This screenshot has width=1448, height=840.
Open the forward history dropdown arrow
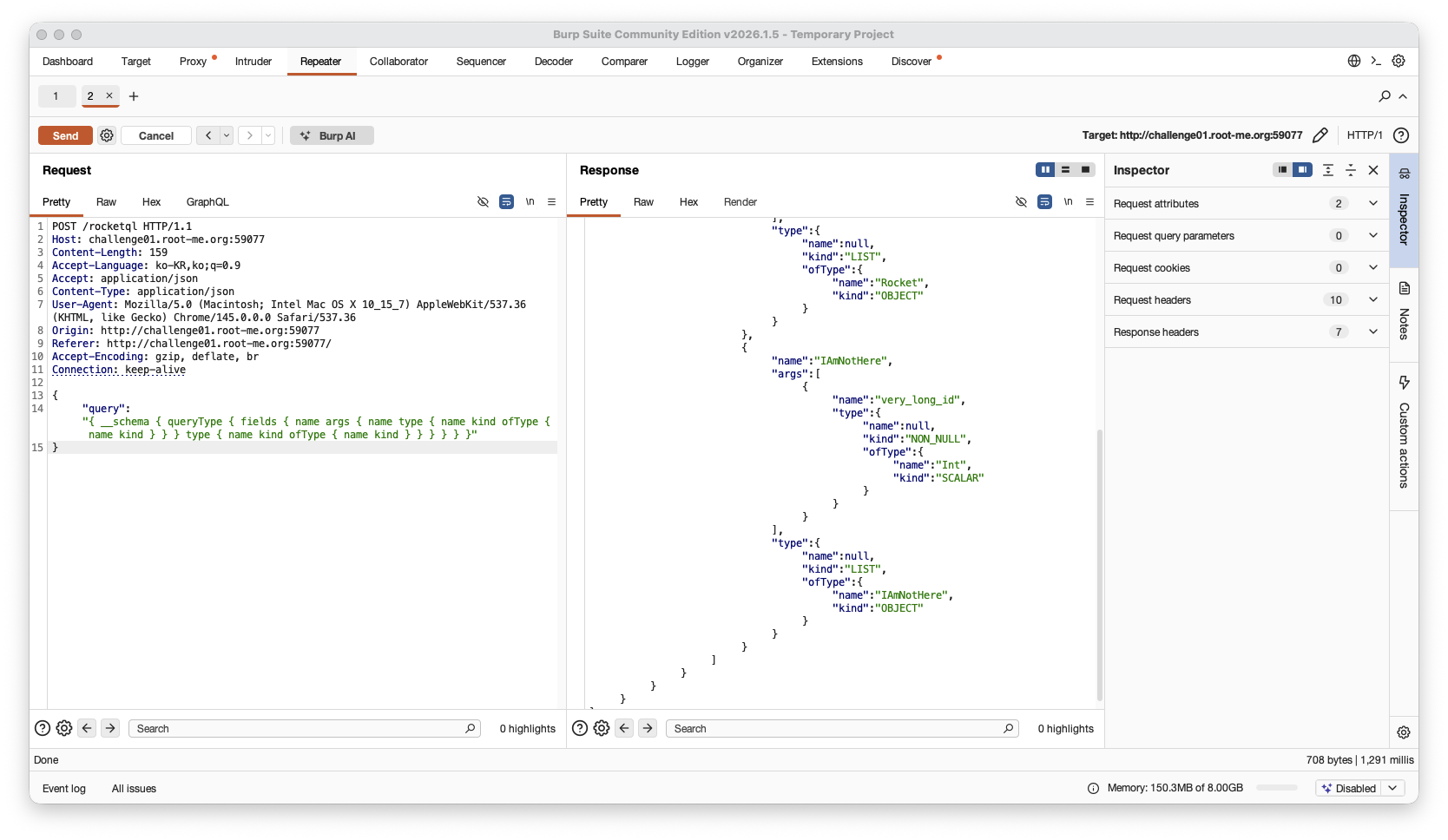(268, 135)
